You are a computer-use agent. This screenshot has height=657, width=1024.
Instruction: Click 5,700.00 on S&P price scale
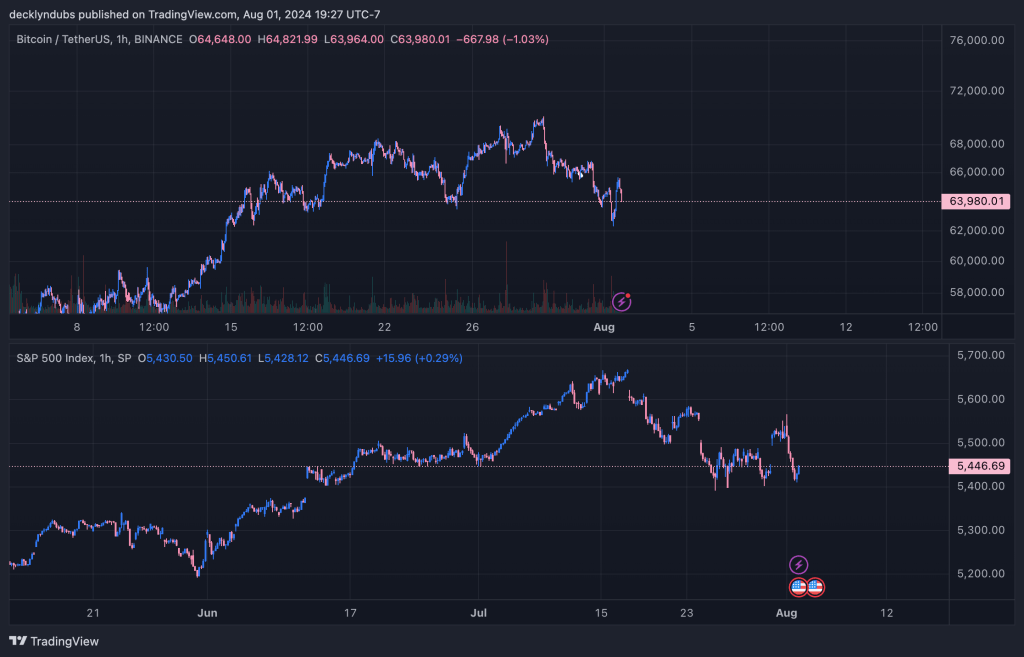pos(980,355)
